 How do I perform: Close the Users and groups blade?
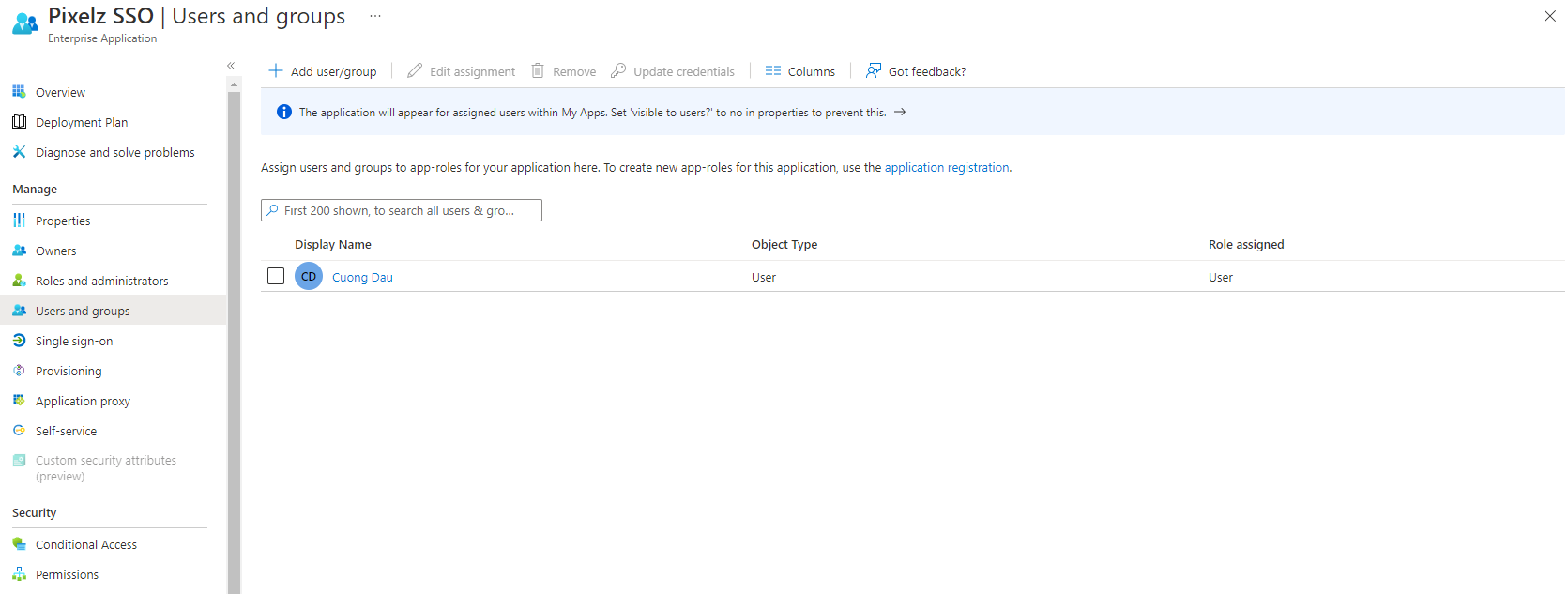tap(1549, 16)
